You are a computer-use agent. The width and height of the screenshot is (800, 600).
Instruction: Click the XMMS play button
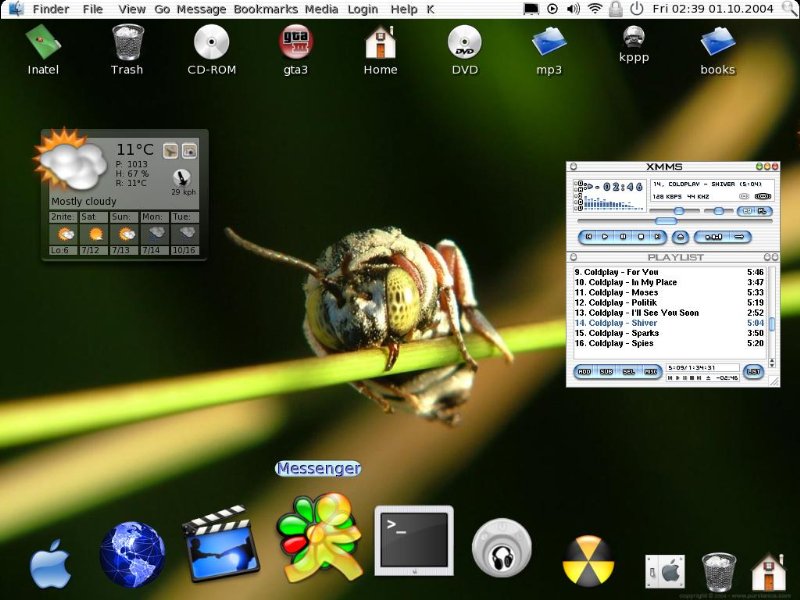[605, 237]
